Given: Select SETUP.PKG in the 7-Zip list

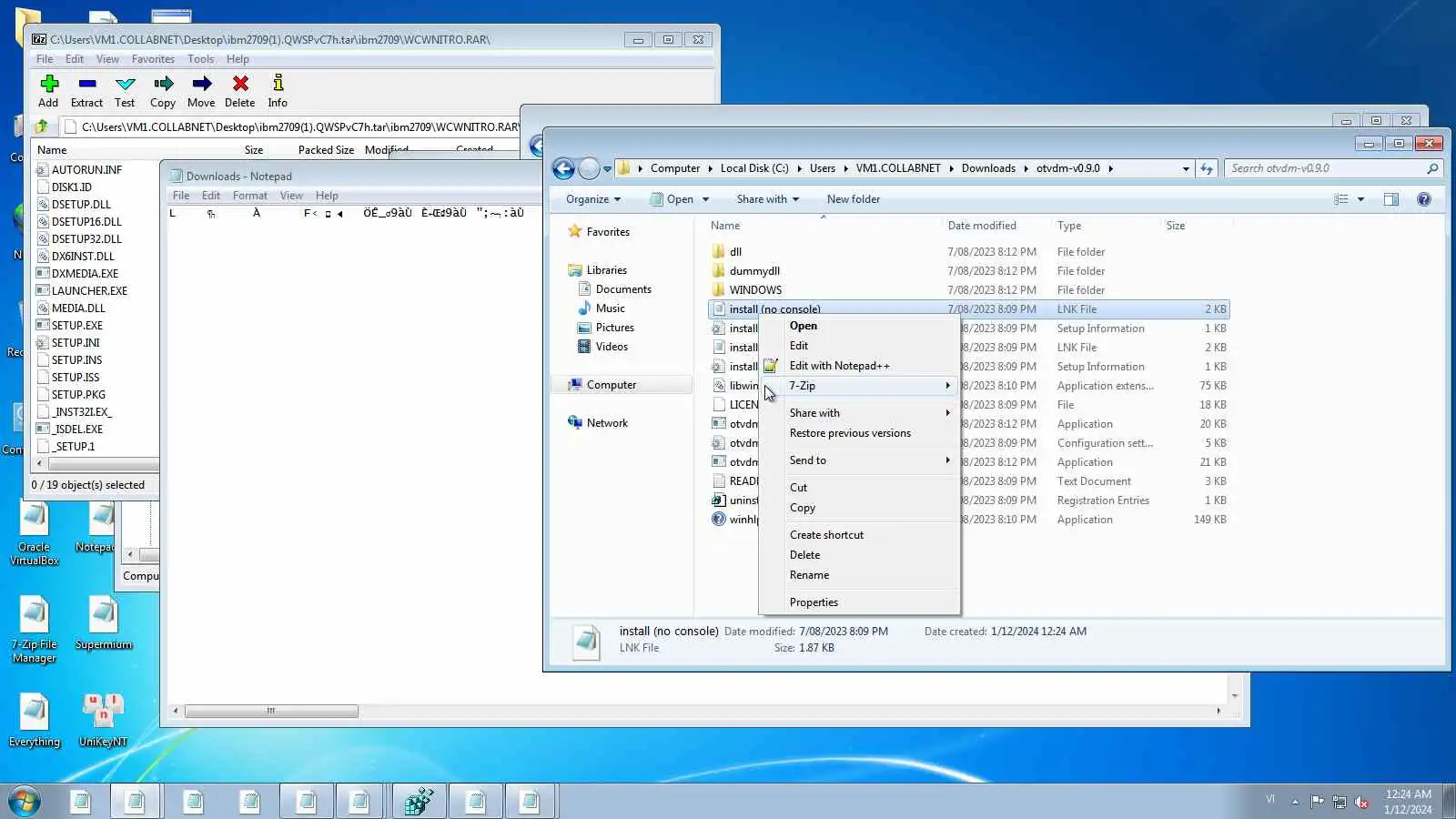Looking at the screenshot, I should click(78, 395).
